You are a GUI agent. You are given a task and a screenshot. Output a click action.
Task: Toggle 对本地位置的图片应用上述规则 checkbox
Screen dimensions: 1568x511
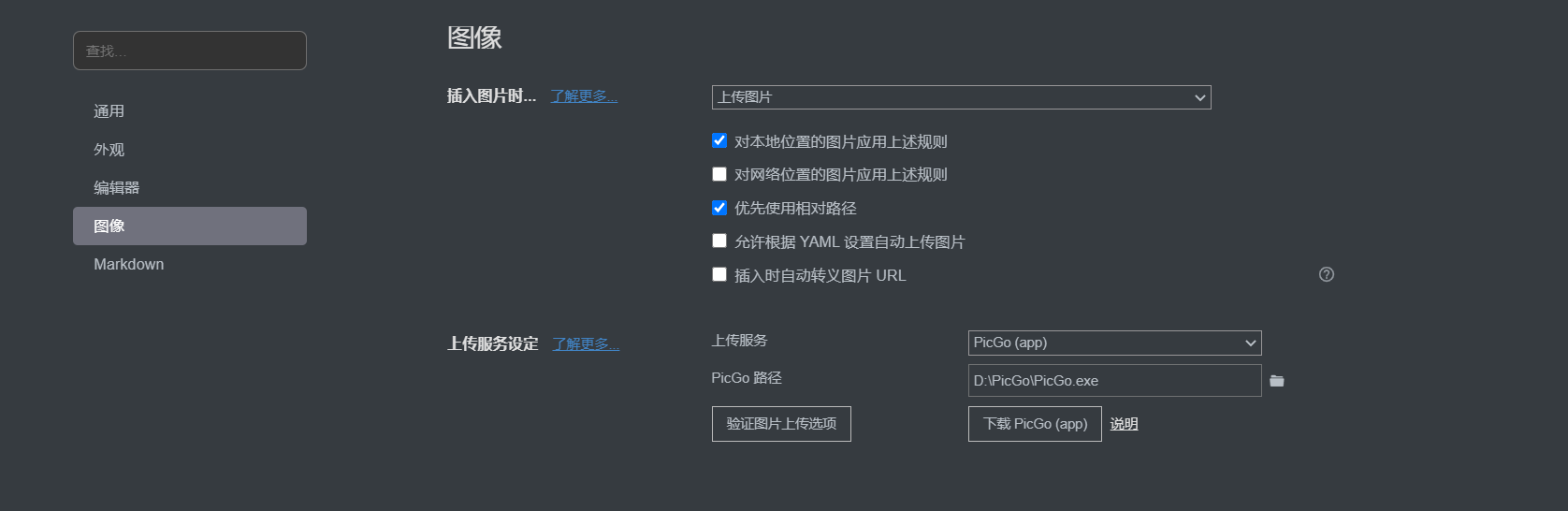click(x=719, y=140)
